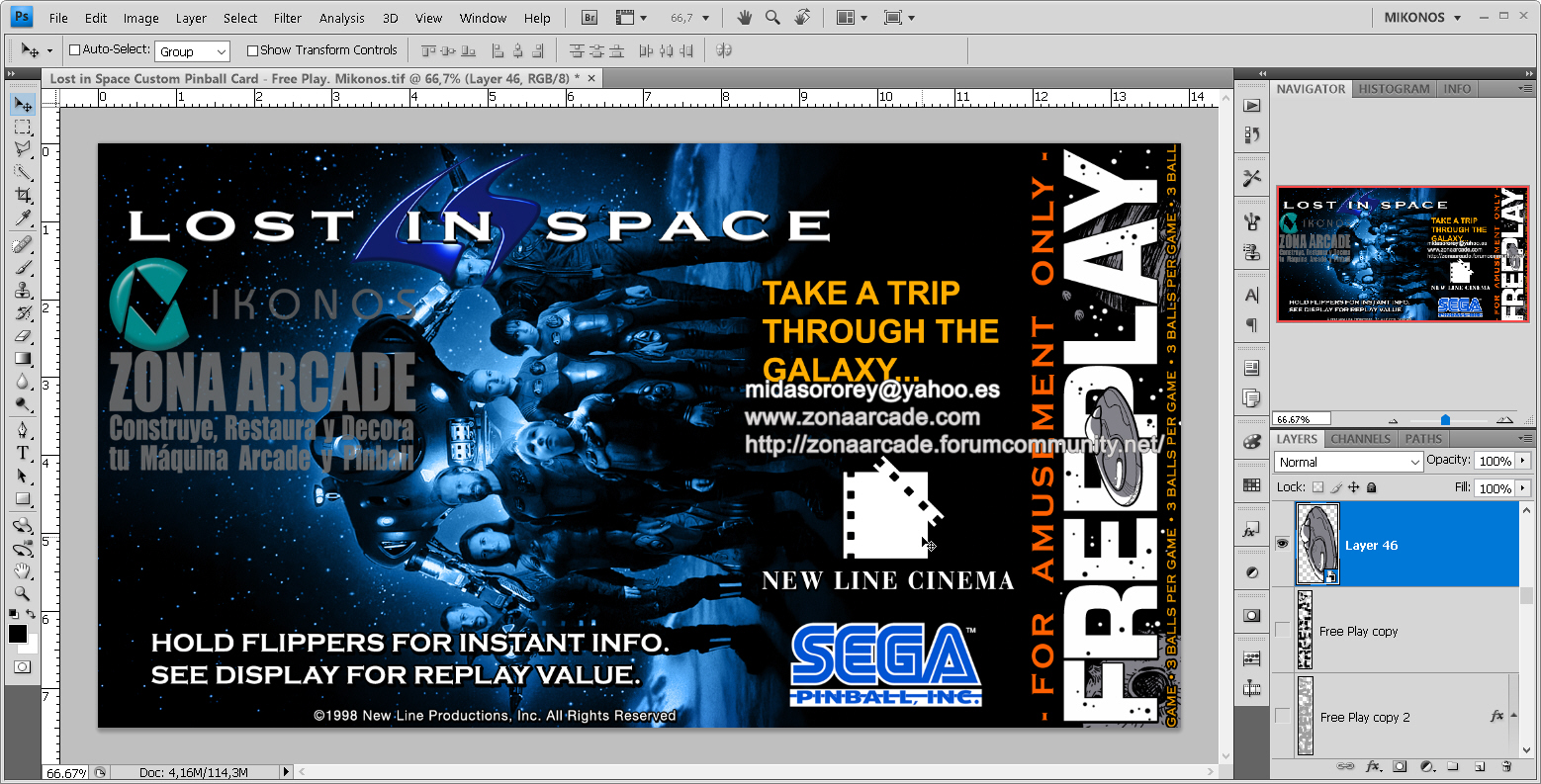Open the Opacity slider arrow
The width and height of the screenshot is (1541, 784).
pyautogui.click(x=1523, y=462)
